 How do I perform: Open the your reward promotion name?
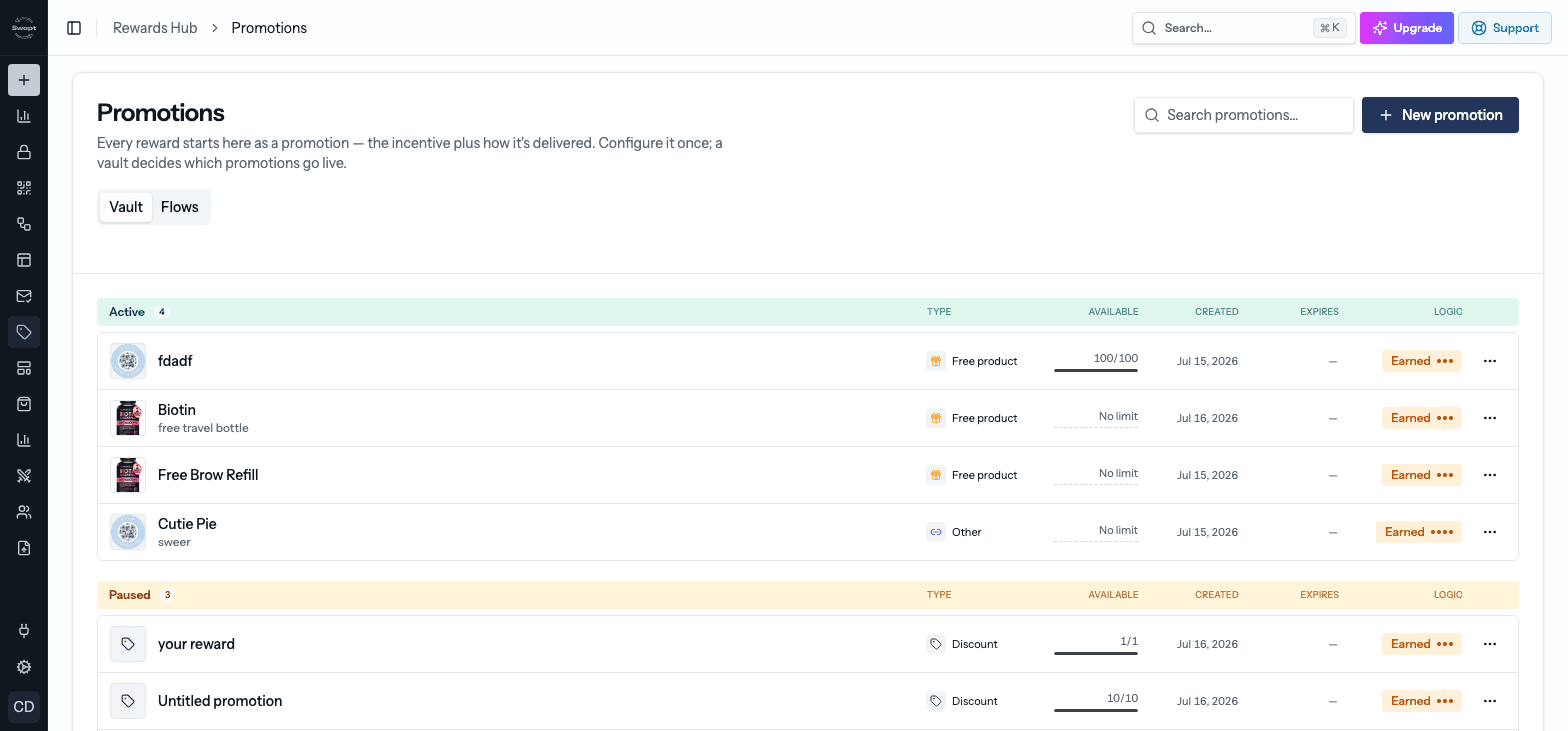(196, 644)
